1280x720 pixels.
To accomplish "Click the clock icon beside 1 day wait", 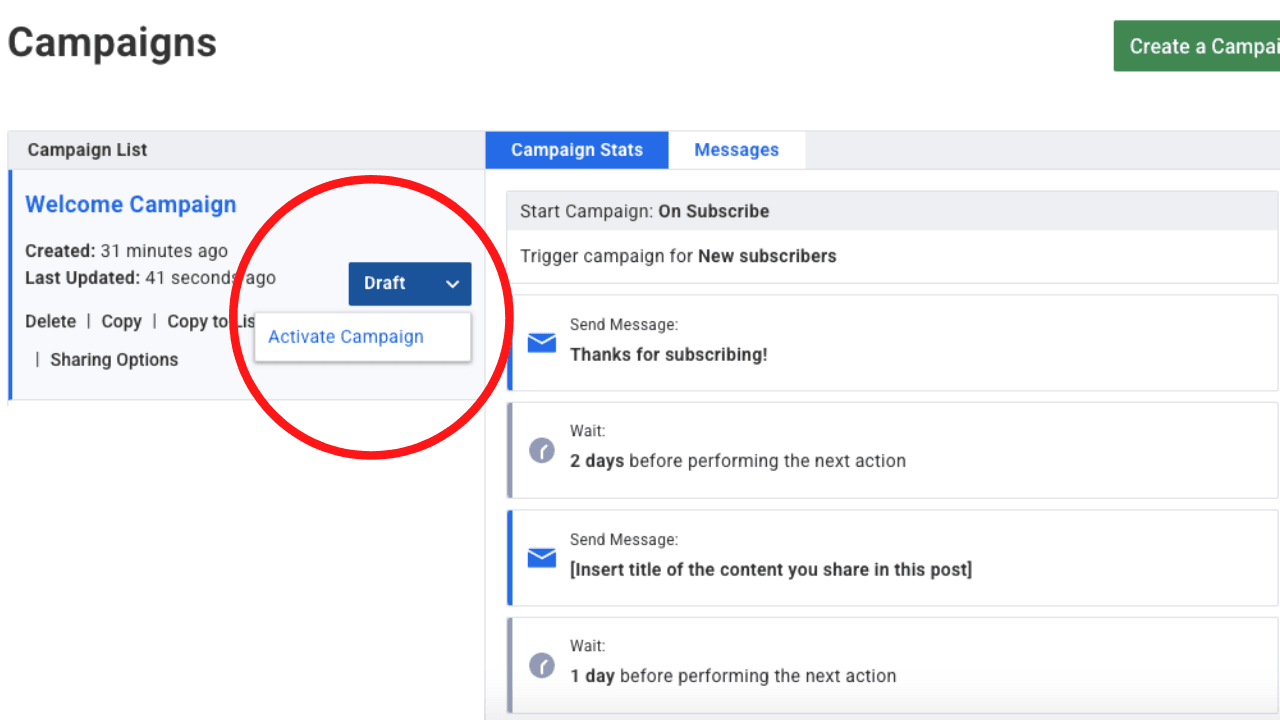I will [x=542, y=665].
